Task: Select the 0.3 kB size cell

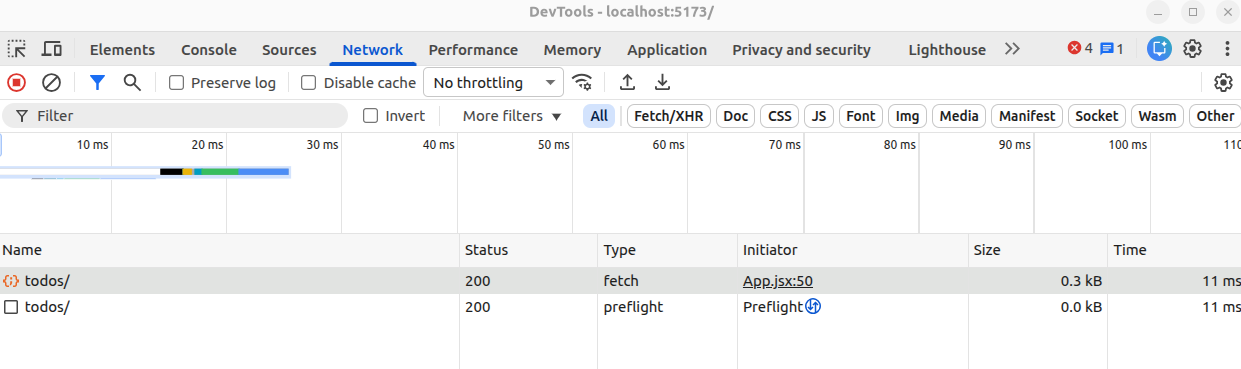Action: (x=1038, y=281)
